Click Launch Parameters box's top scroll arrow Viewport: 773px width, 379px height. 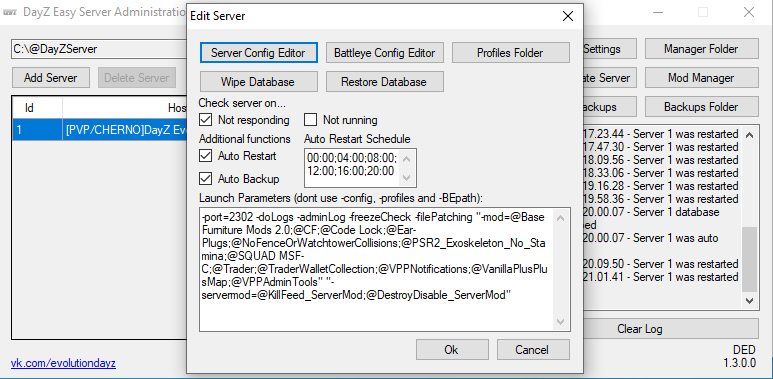coord(561,217)
